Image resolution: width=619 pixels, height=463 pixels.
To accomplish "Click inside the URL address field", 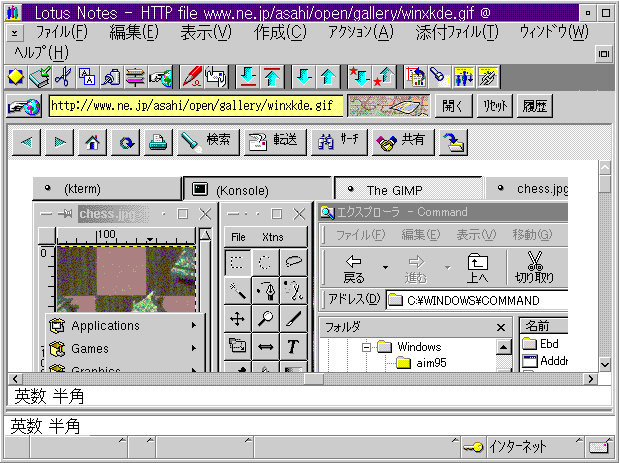I will pyautogui.click(x=196, y=106).
